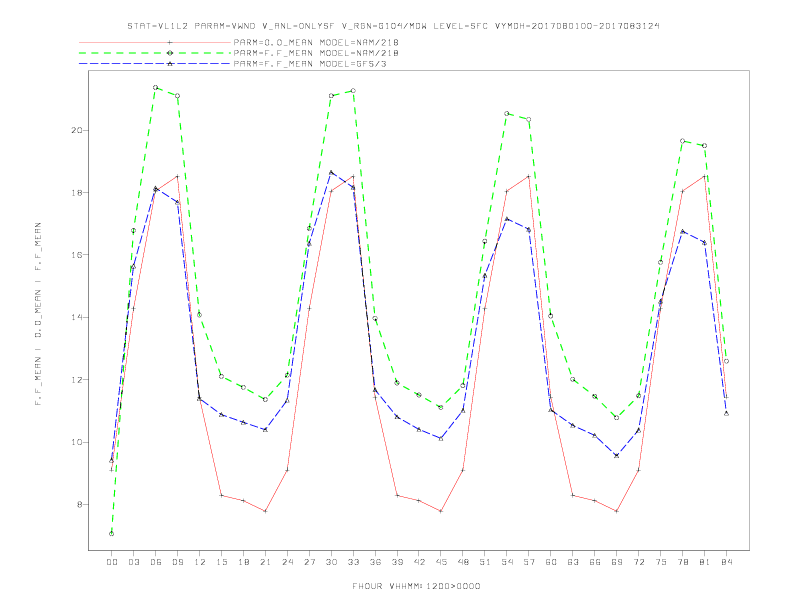The height and width of the screenshot is (612, 792).
Task: Click x-axis tick label 15
Action: (x=221, y=562)
